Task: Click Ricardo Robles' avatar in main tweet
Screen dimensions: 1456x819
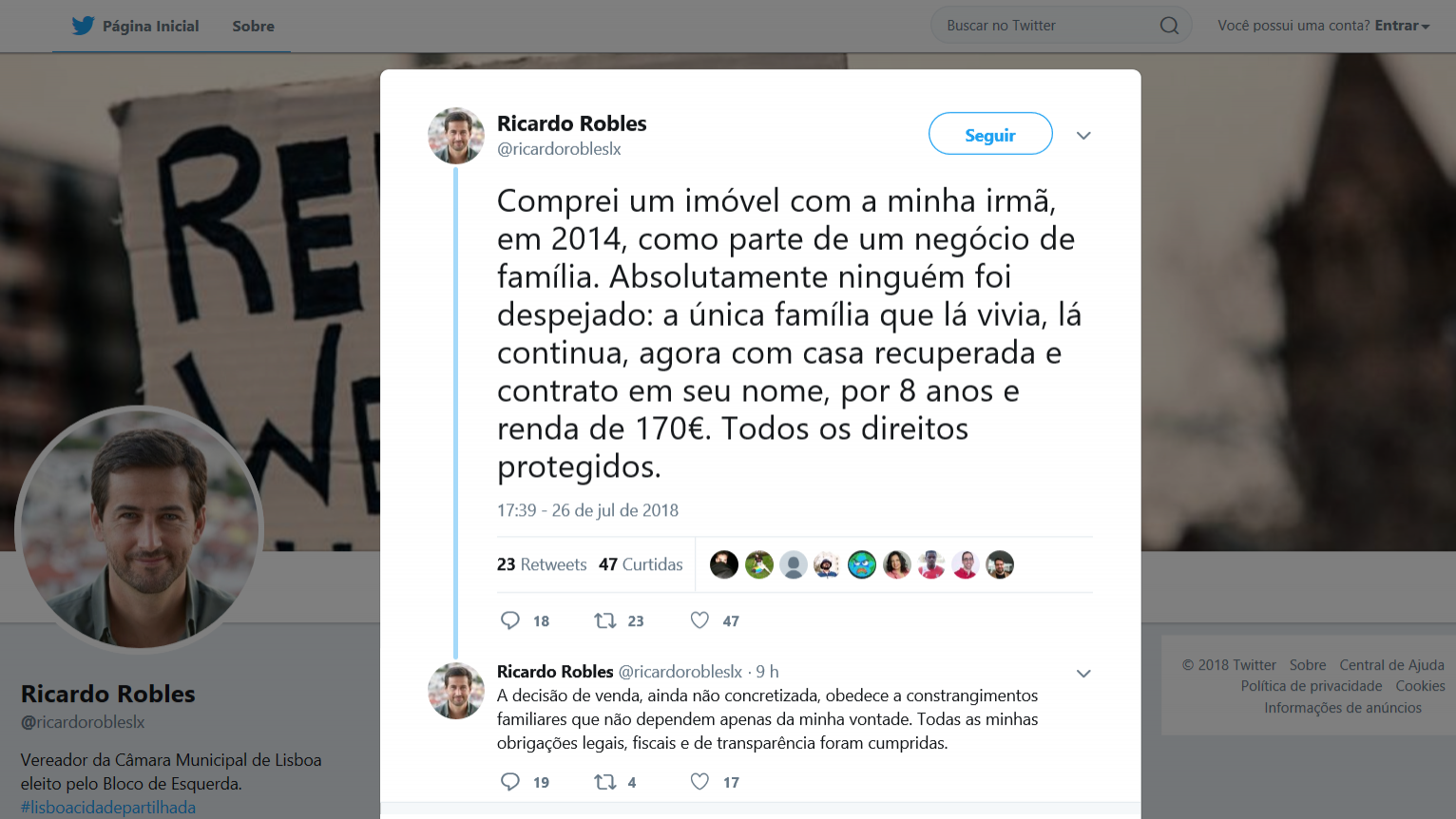Action: tap(456, 136)
